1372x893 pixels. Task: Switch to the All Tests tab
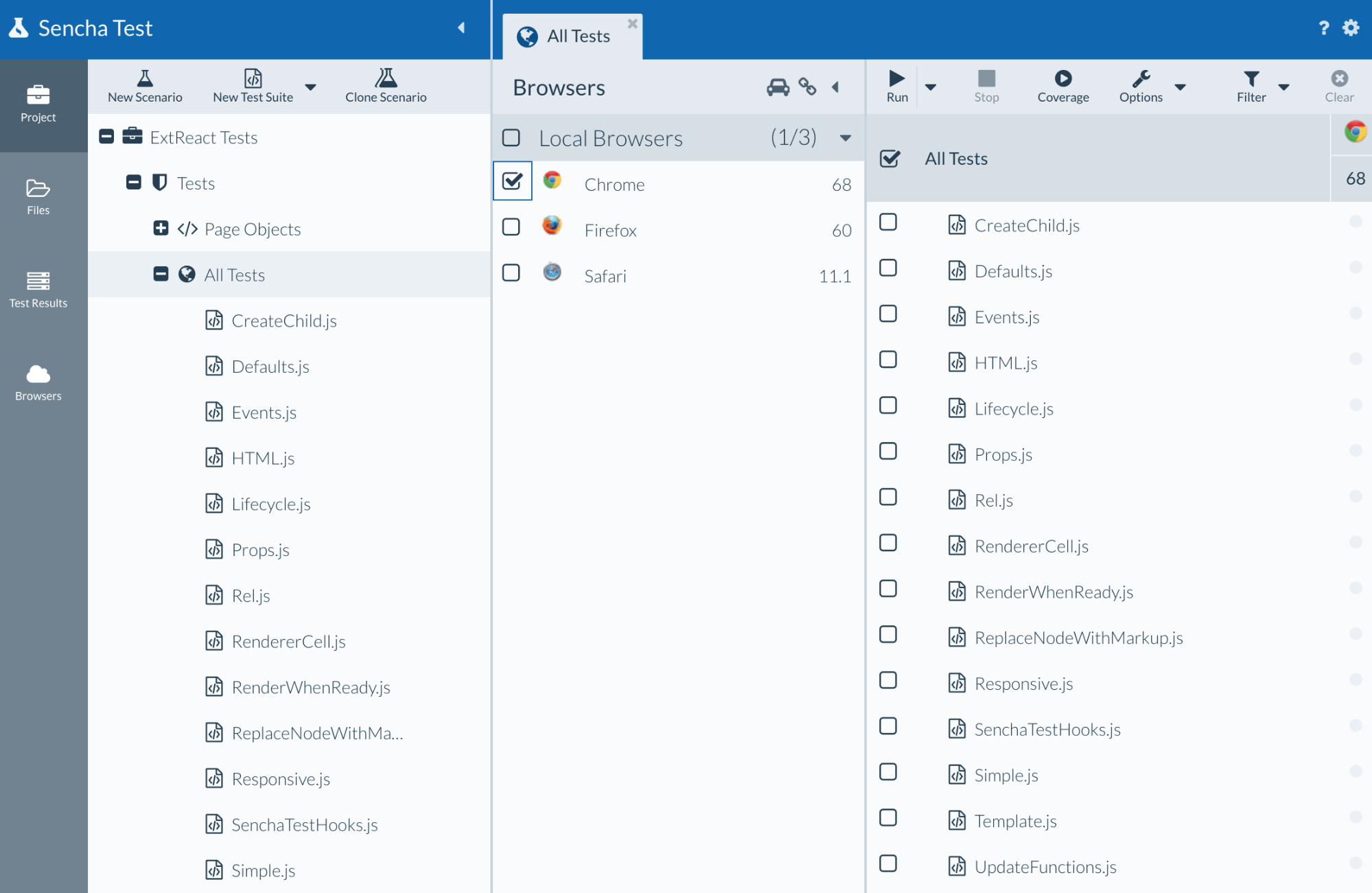[x=572, y=36]
